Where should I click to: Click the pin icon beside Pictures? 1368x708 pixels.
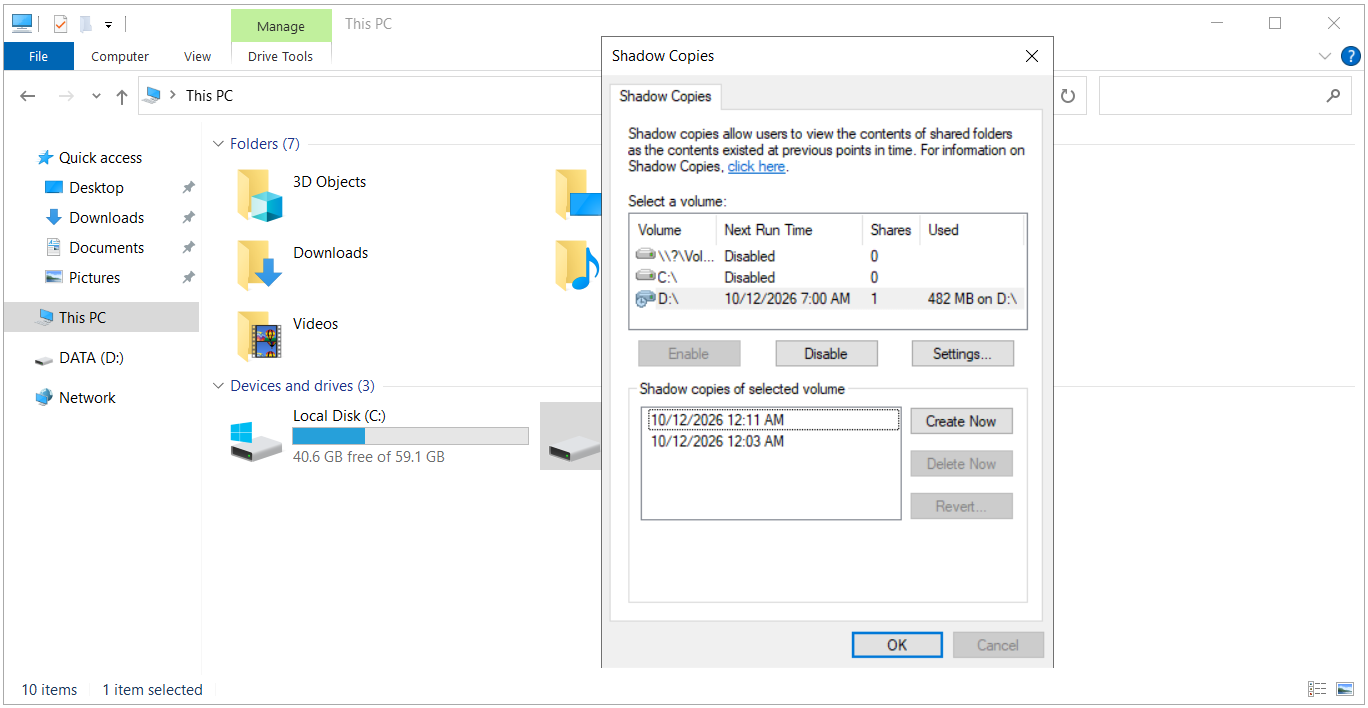[188, 278]
